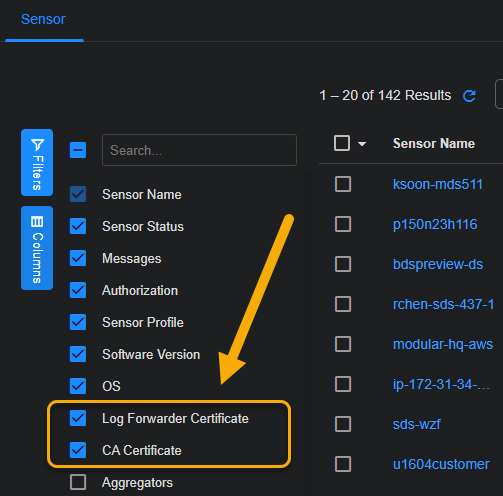Select the row for sds-wzf
This screenshot has height=496, width=503.
[343, 424]
